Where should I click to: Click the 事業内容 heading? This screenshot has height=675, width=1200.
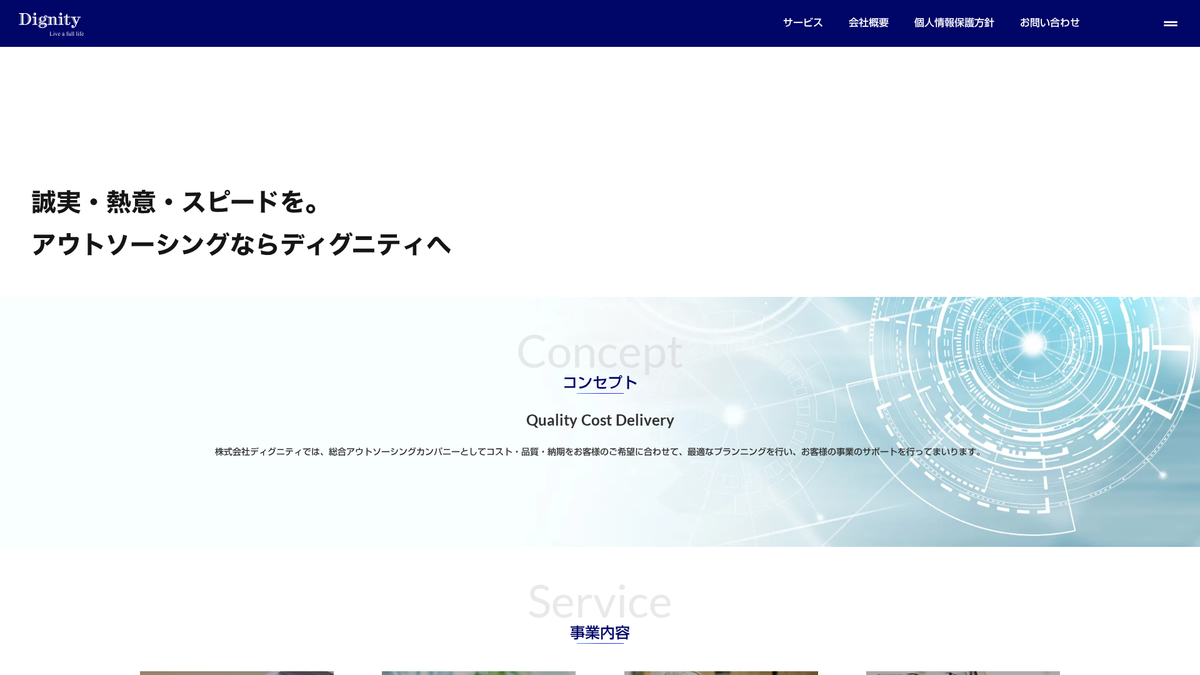click(x=600, y=633)
